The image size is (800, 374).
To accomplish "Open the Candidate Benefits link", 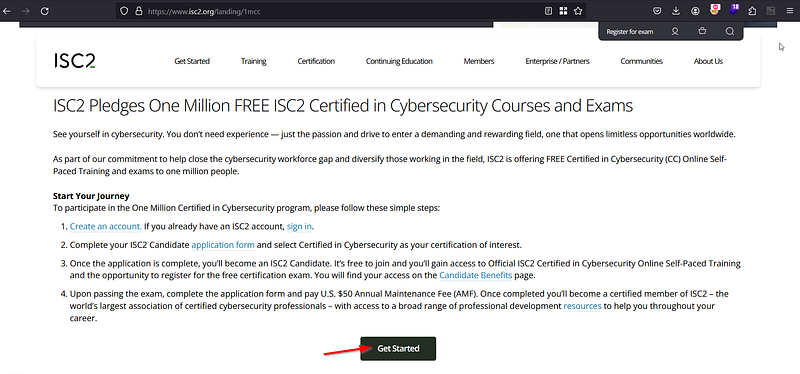I will tap(476, 276).
